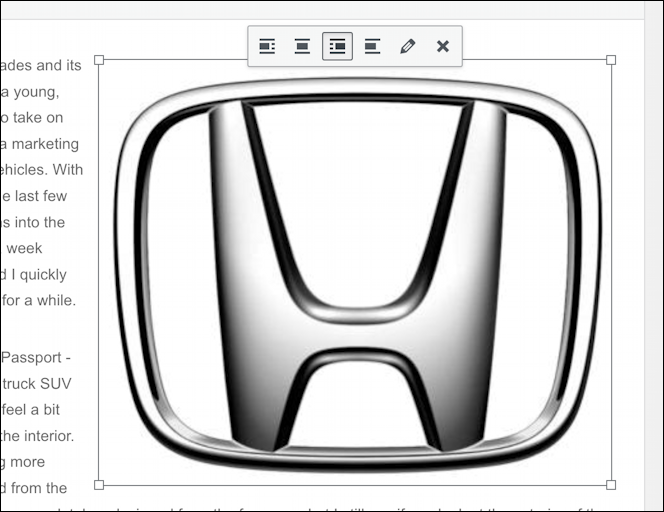Select the active align right image button
The height and width of the screenshot is (512, 664).
pos(338,46)
